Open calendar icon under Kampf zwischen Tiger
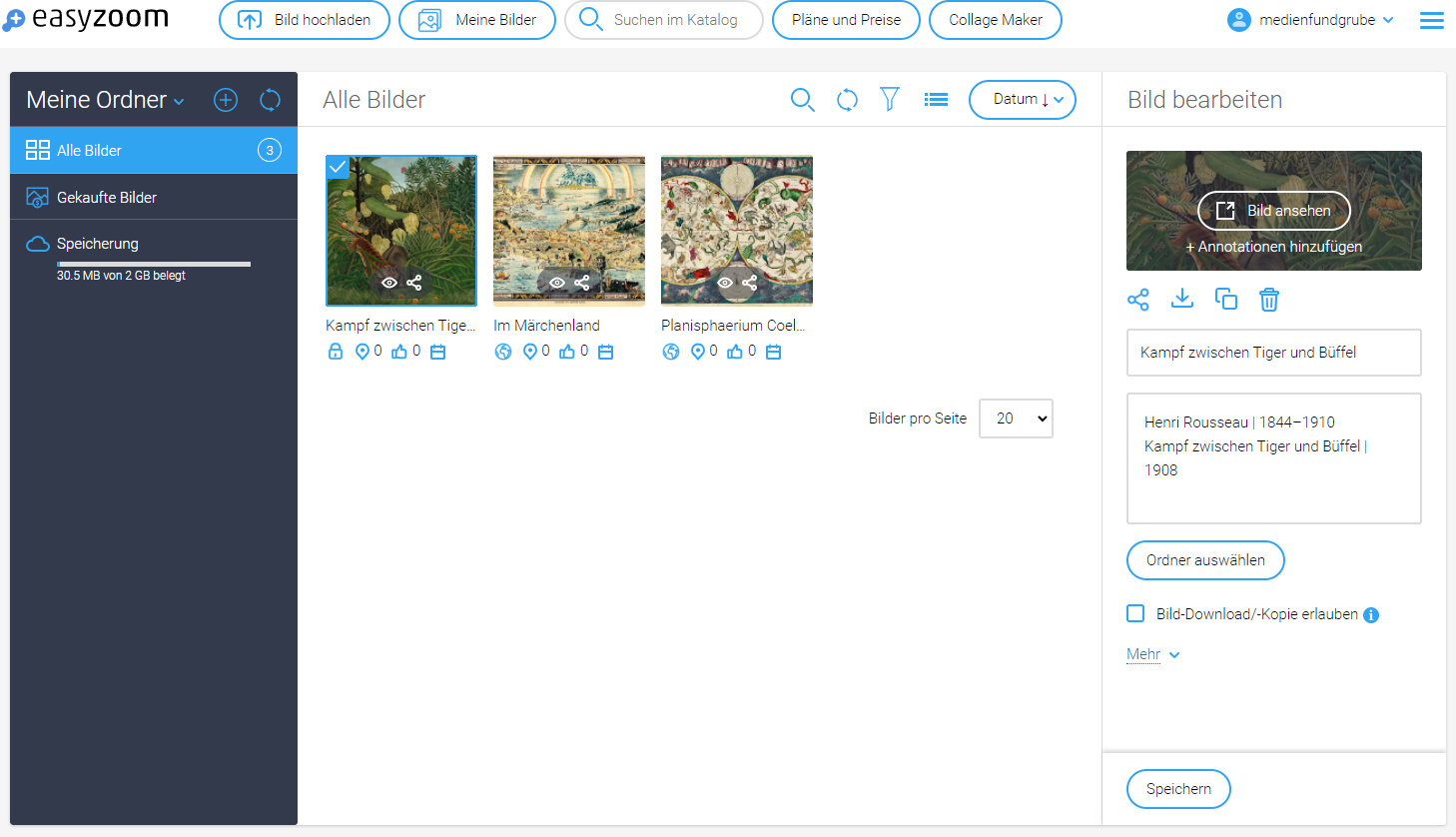 click(437, 352)
